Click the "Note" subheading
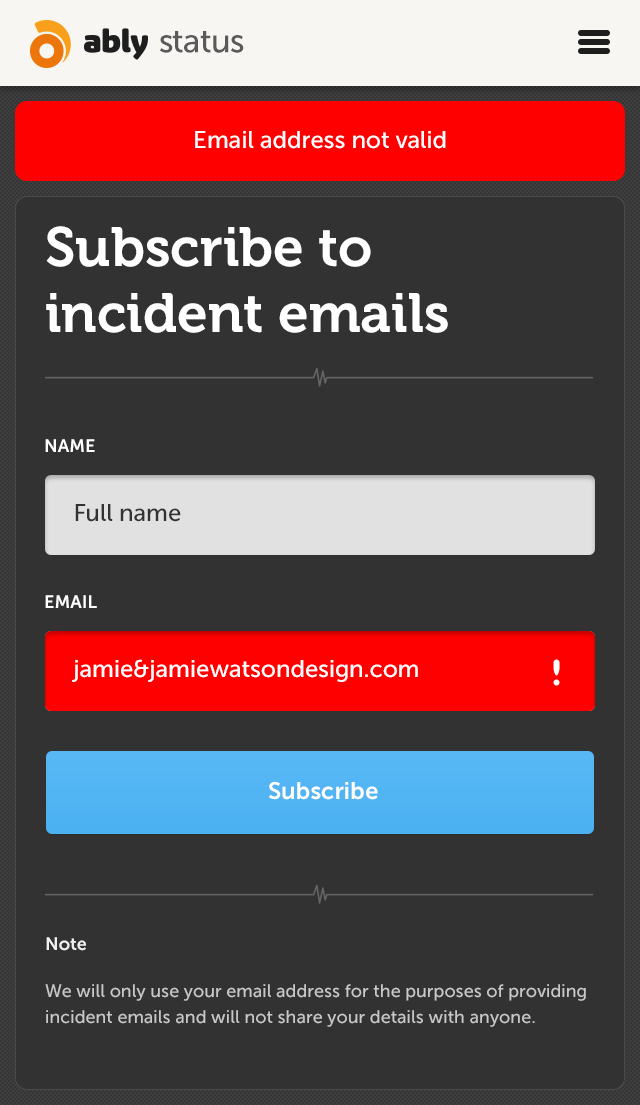This screenshot has height=1105, width=640. pyautogui.click(x=66, y=944)
